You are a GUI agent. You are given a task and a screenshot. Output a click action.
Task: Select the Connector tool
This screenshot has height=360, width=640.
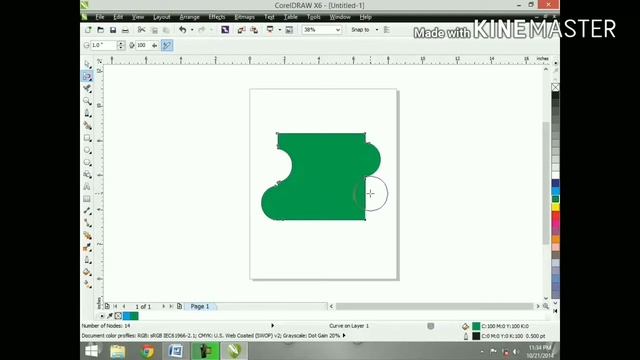tap(87, 223)
